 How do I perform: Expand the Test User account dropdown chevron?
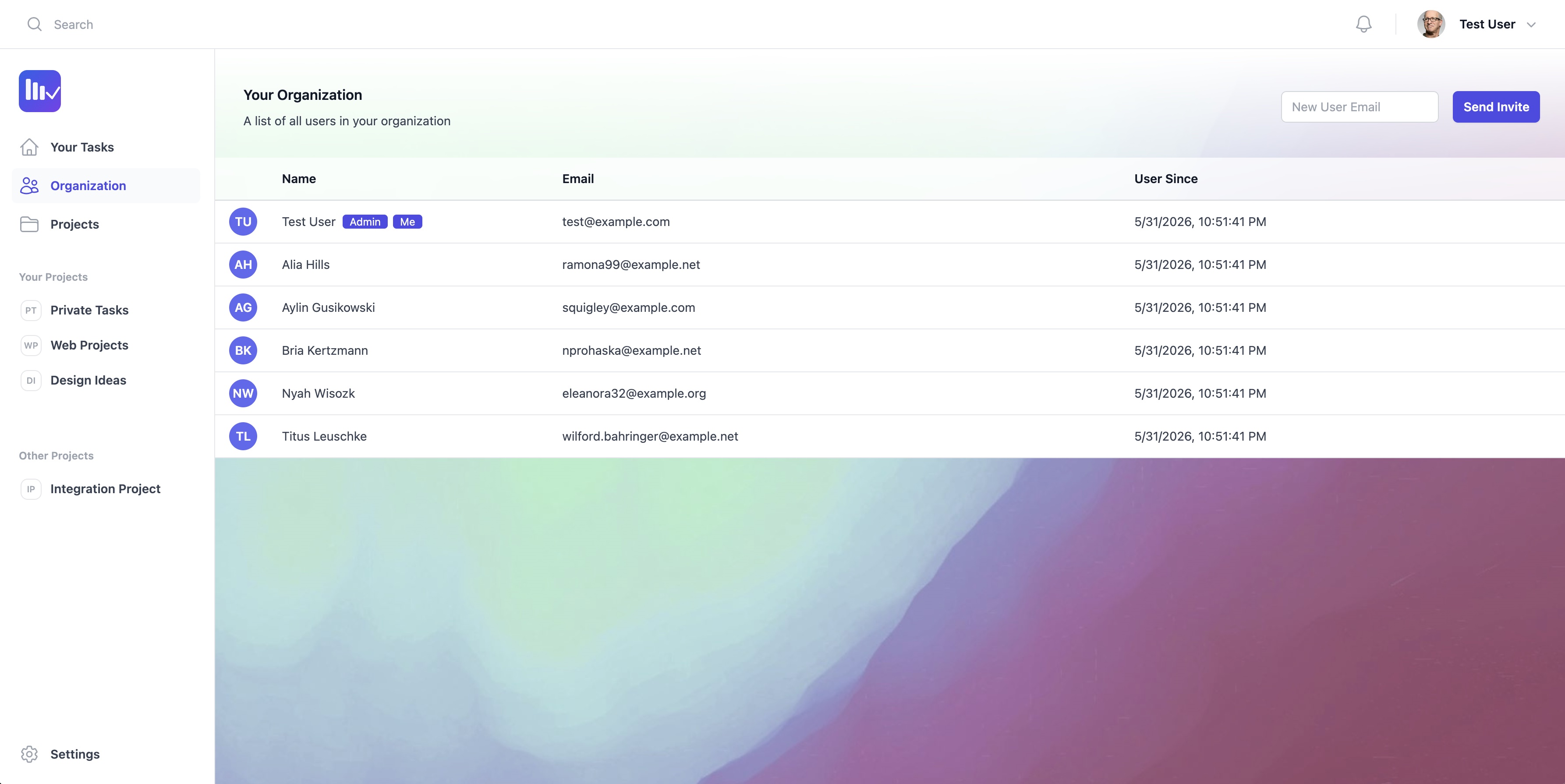(x=1532, y=25)
